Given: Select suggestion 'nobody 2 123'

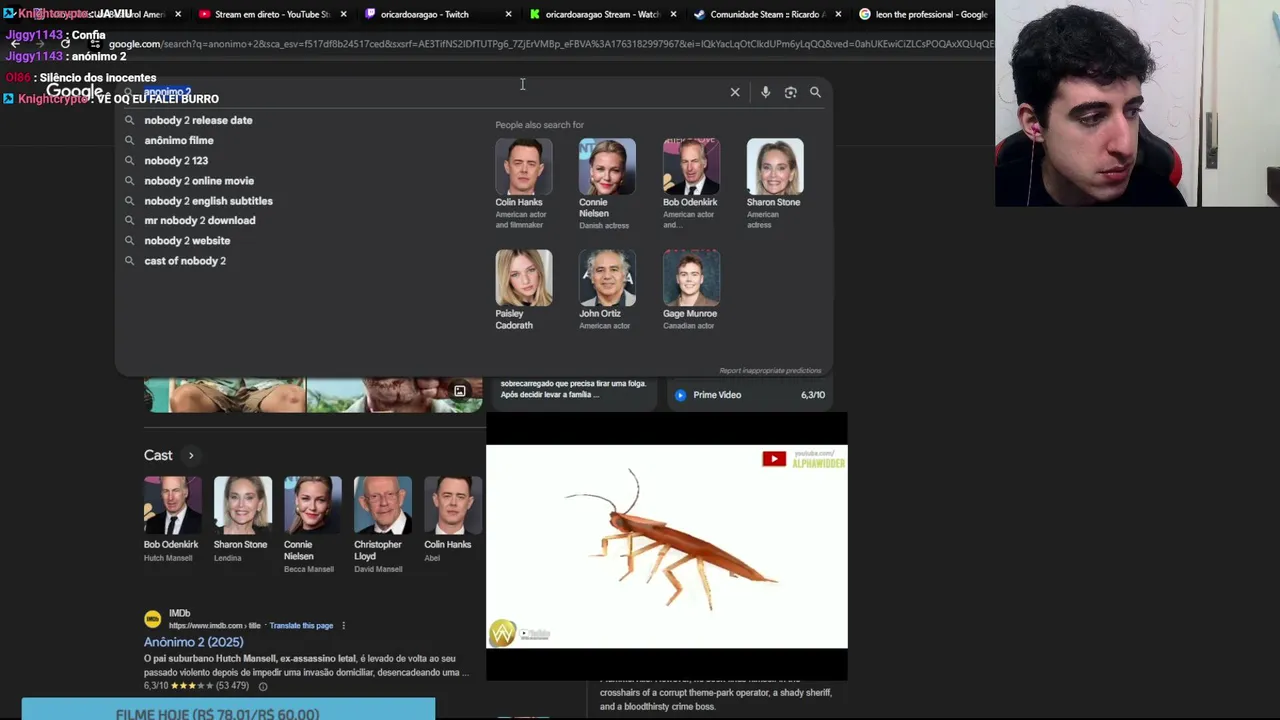Looking at the screenshot, I should [x=176, y=160].
